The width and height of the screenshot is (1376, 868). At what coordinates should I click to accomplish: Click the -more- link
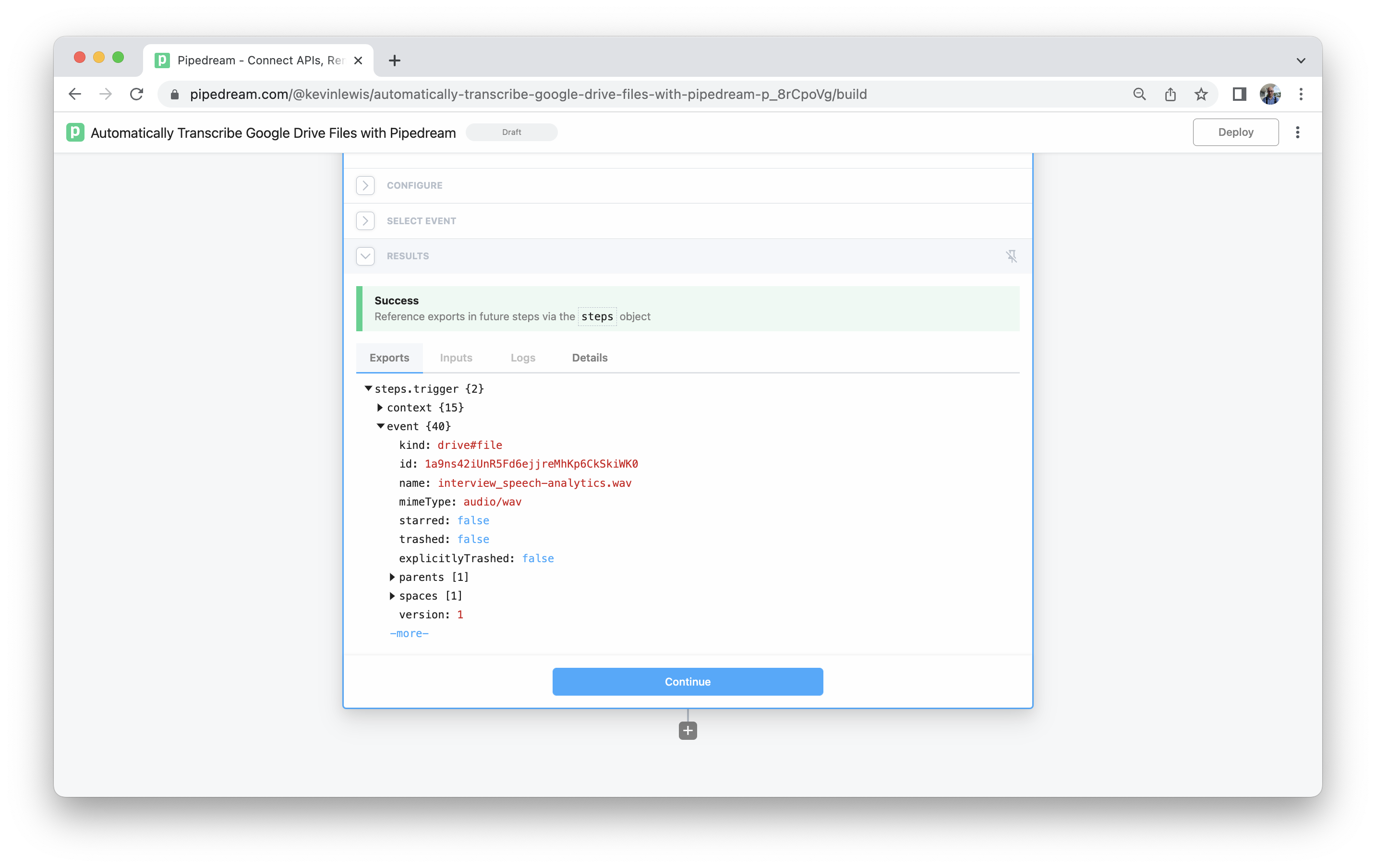point(409,634)
